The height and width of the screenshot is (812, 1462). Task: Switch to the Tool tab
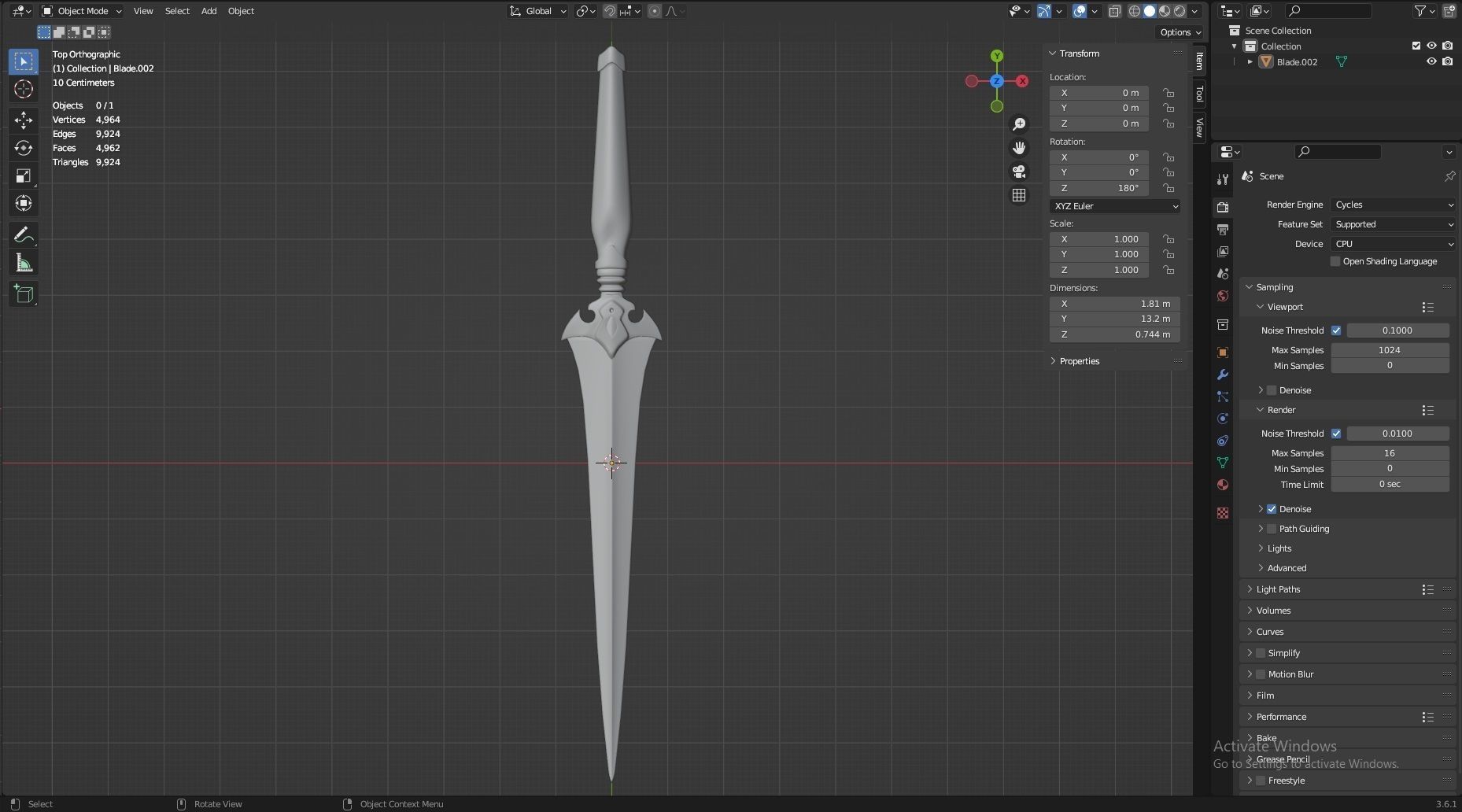[1198, 94]
